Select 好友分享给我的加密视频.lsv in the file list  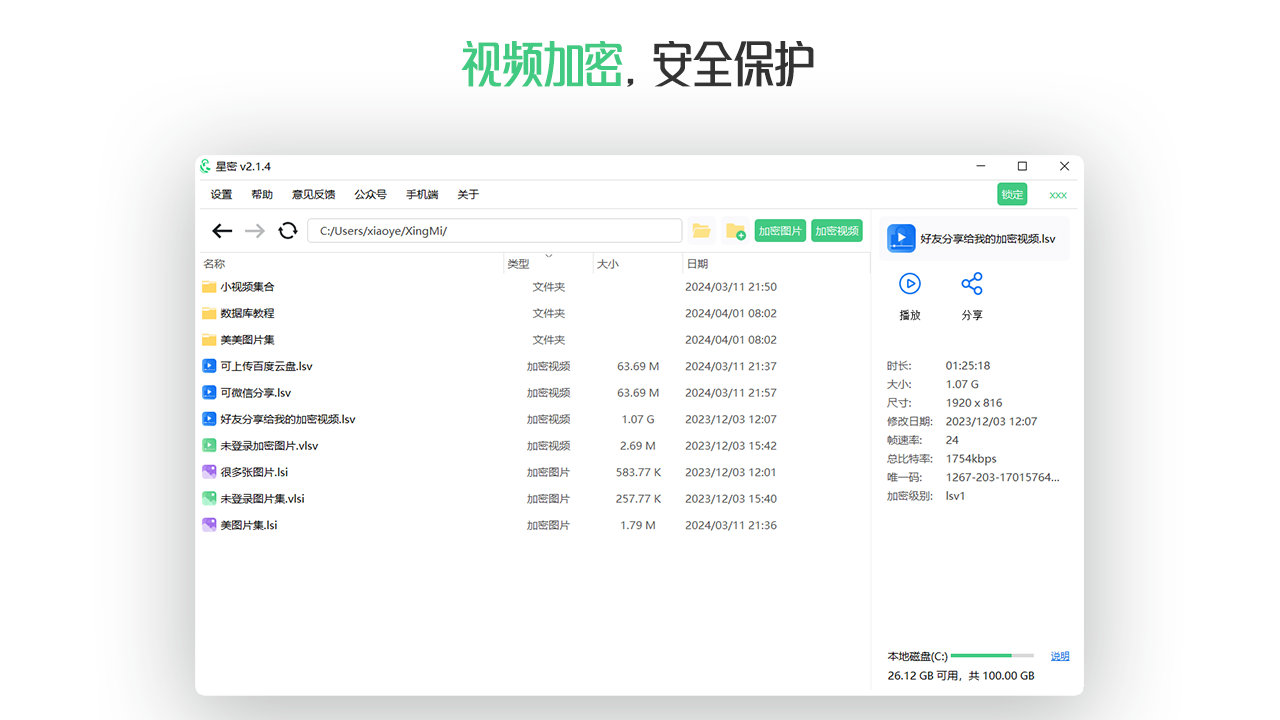tap(288, 419)
